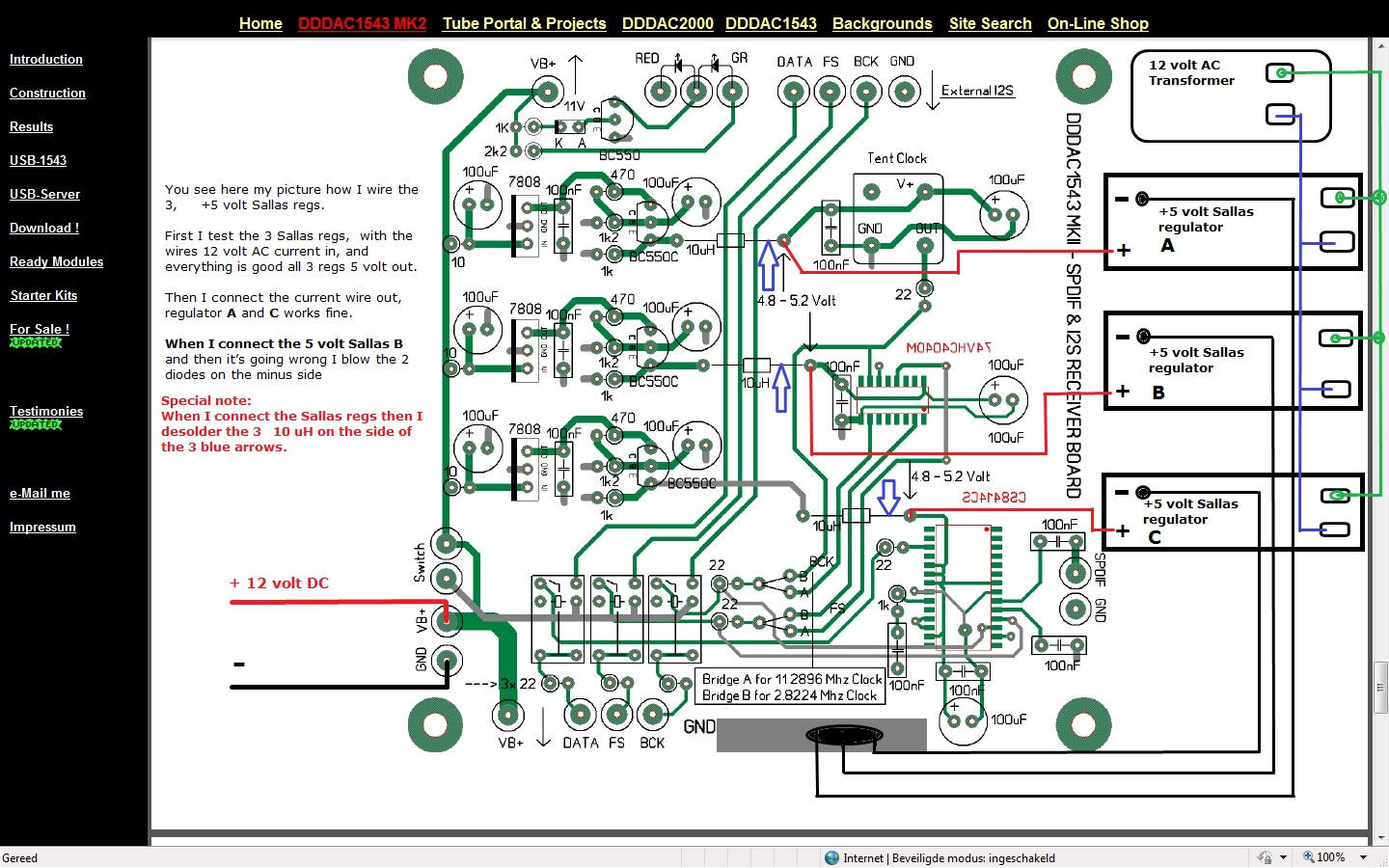Click the '+5 volt Sallas regulator A' label

coord(1206,229)
